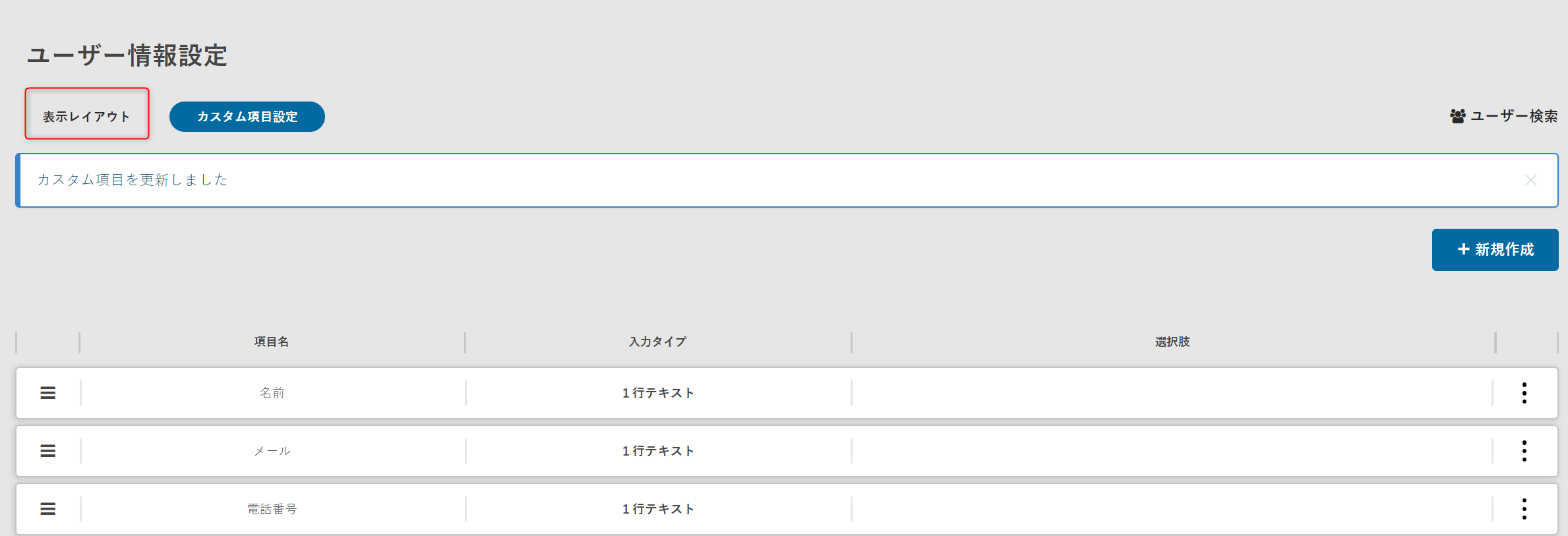Click the 選択肢 column header
Screen dimensions: 1568x536
pyautogui.click(x=1172, y=342)
